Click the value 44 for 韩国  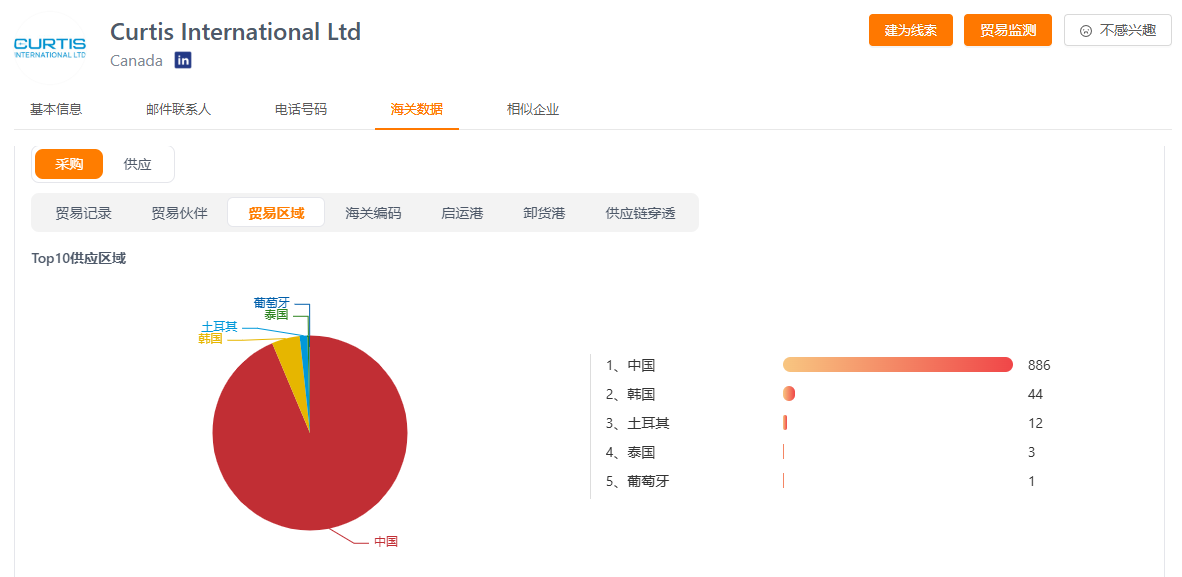click(x=1036, y=394)
